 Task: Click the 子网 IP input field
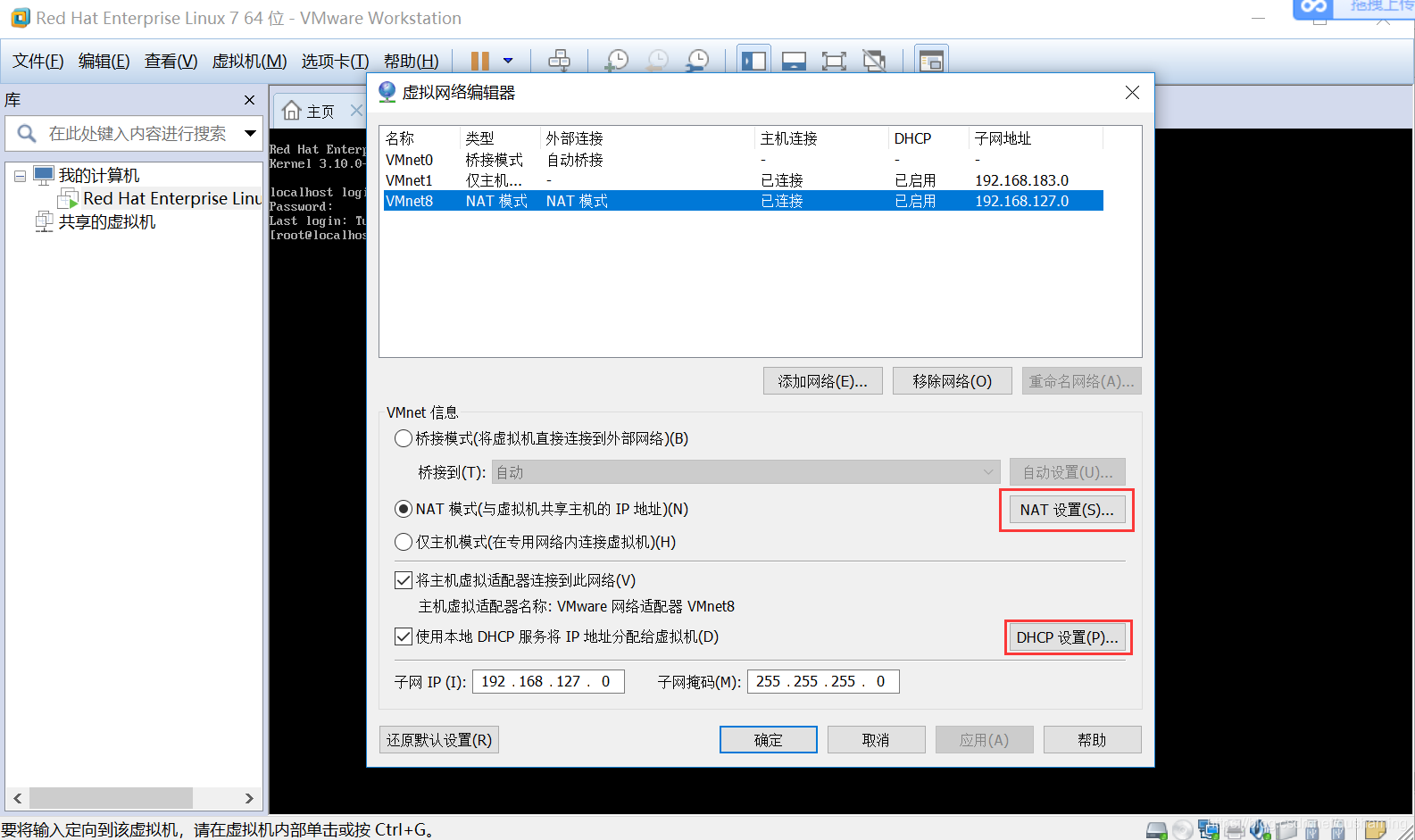[548, 681]
